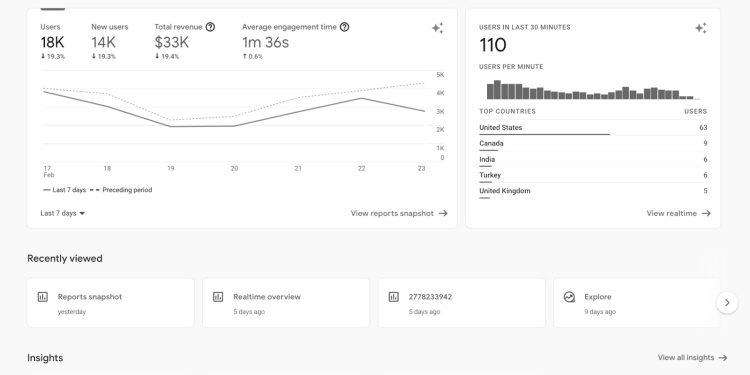Click the $33K revenue value

(172, 43)
